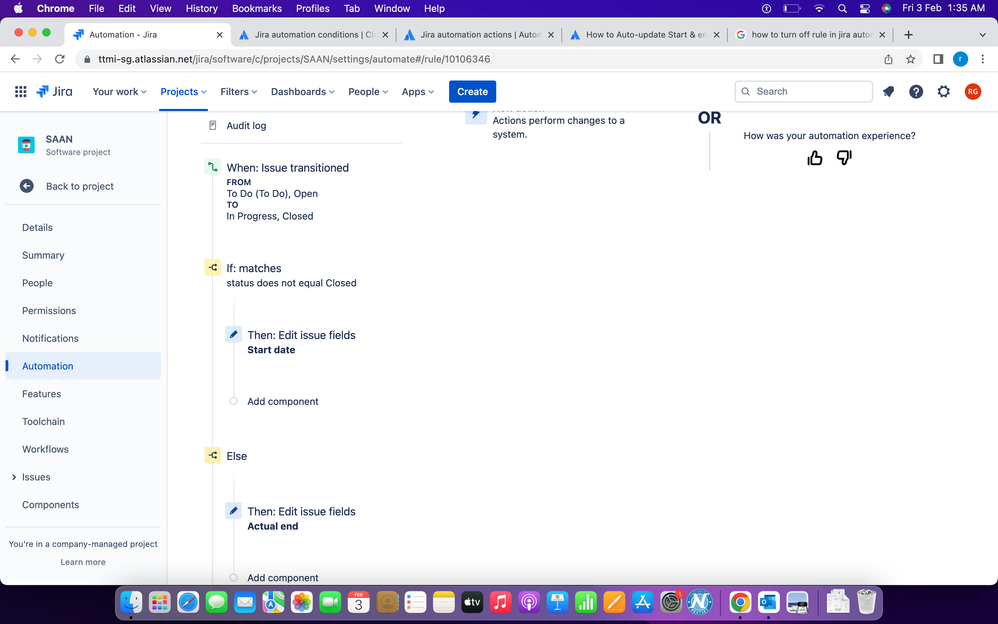
Task: Give a thumbs down automation experience rating
Action: (844, 157)
